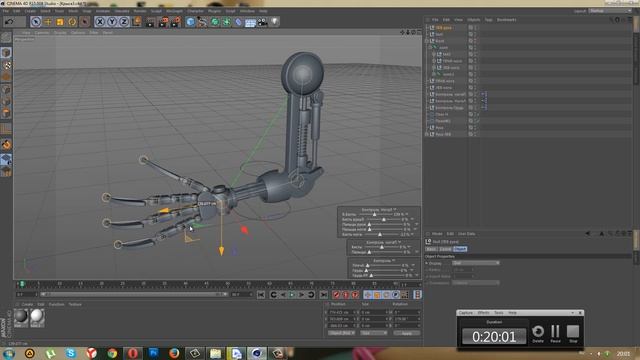Click the blue Deformer object icon
The height and width of the screenshot is (360, 640).
(238, 22)
